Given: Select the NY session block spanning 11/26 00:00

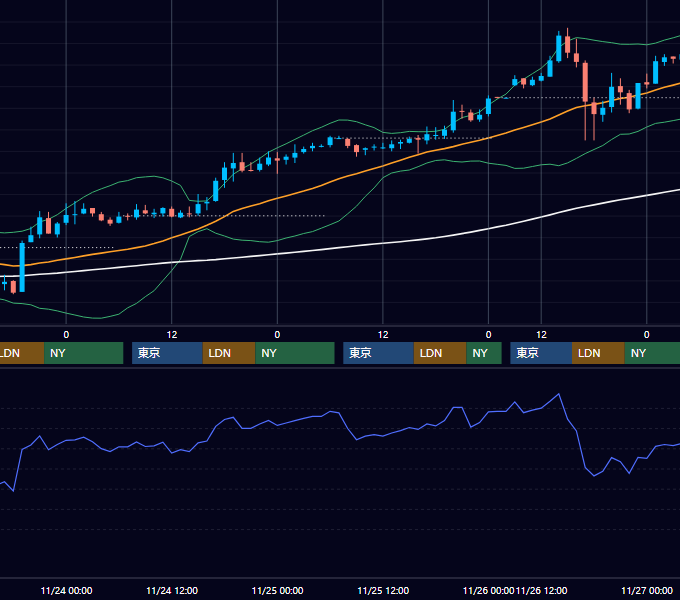Looking at the screenshot, I should (x=484, y=353).
